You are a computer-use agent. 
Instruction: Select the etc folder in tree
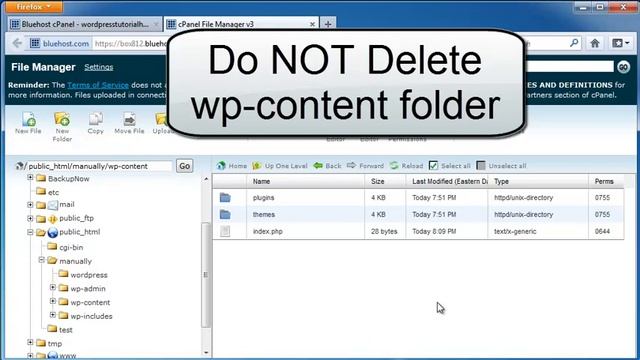click(x=53, y=192)
